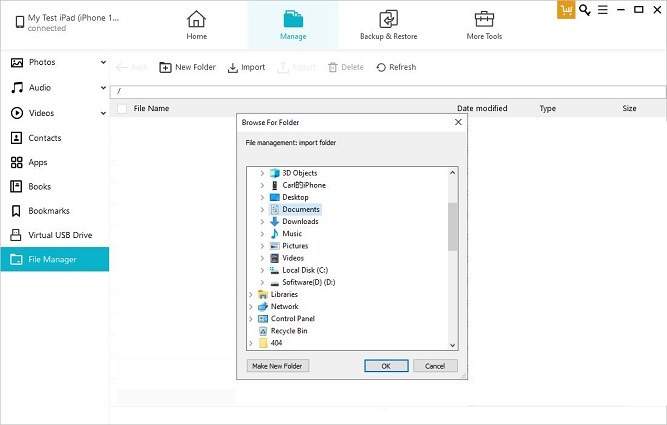Viewport: 667px width, 425px height.
Task: Click the scroll down arrow in folder tree
Action: 453,345
